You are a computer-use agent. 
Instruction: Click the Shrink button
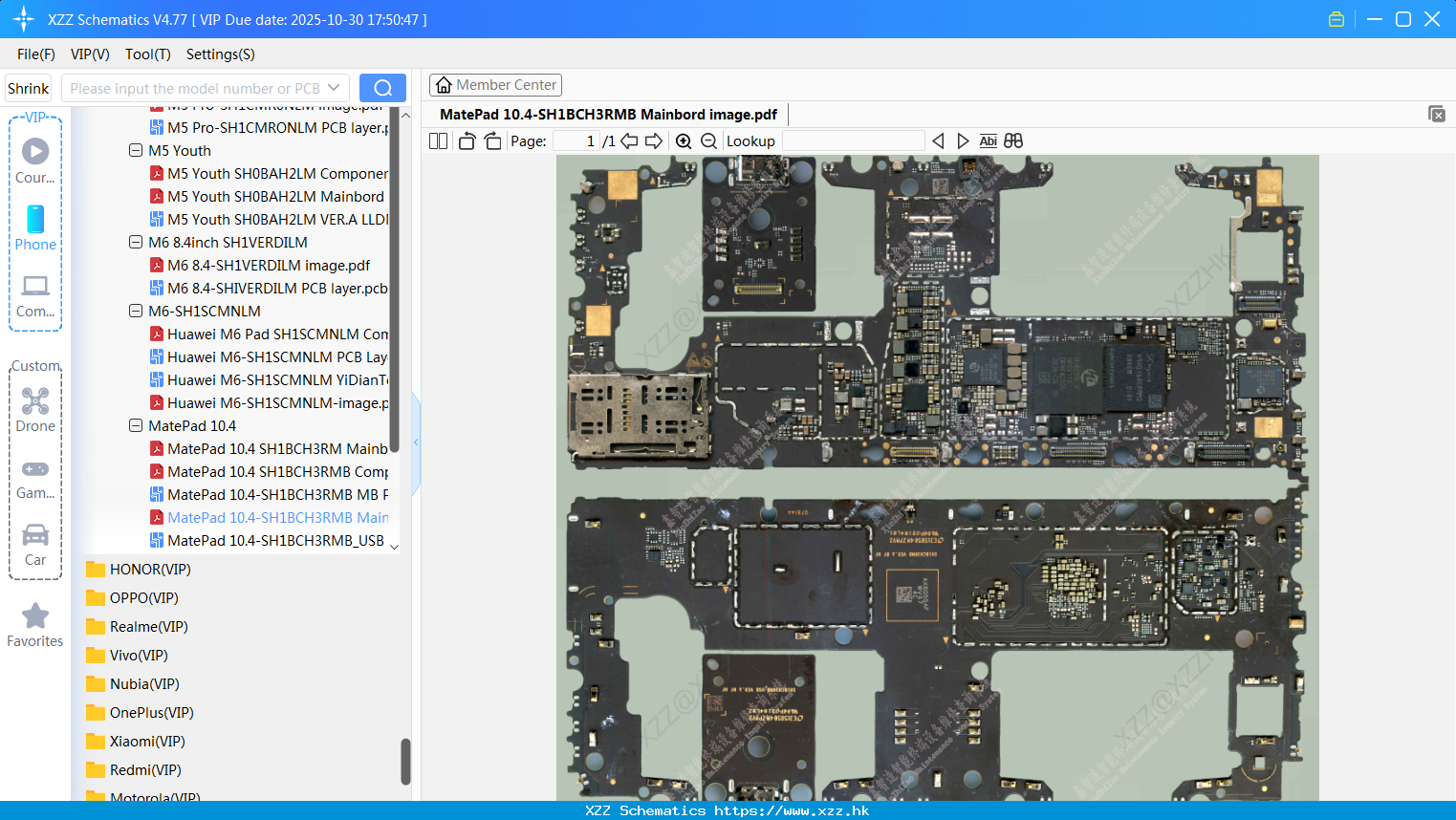tap(29, 88)
